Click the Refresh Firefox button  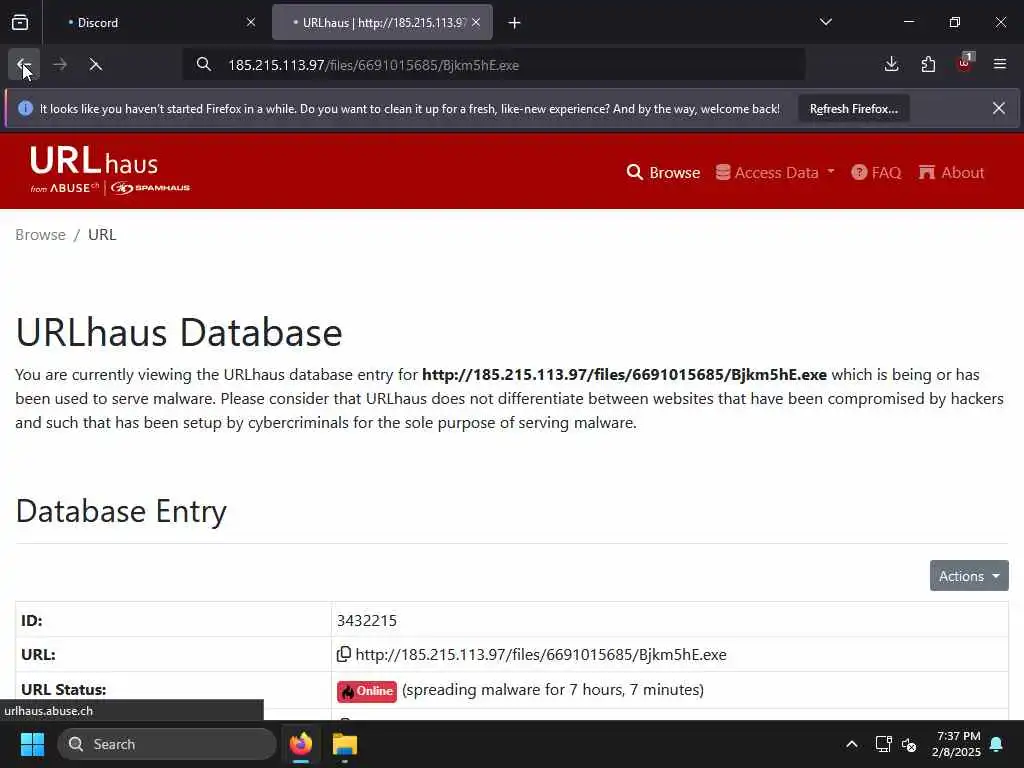854,109
